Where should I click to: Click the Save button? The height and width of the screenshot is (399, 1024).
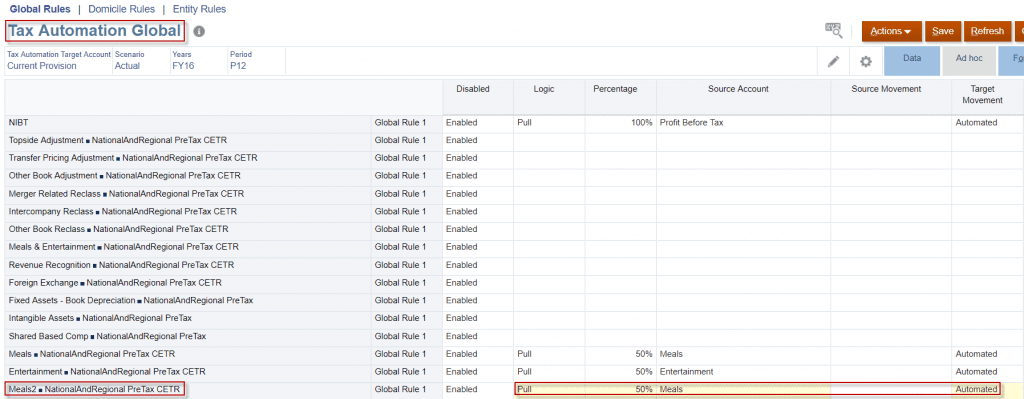click(x=942, y=31)
